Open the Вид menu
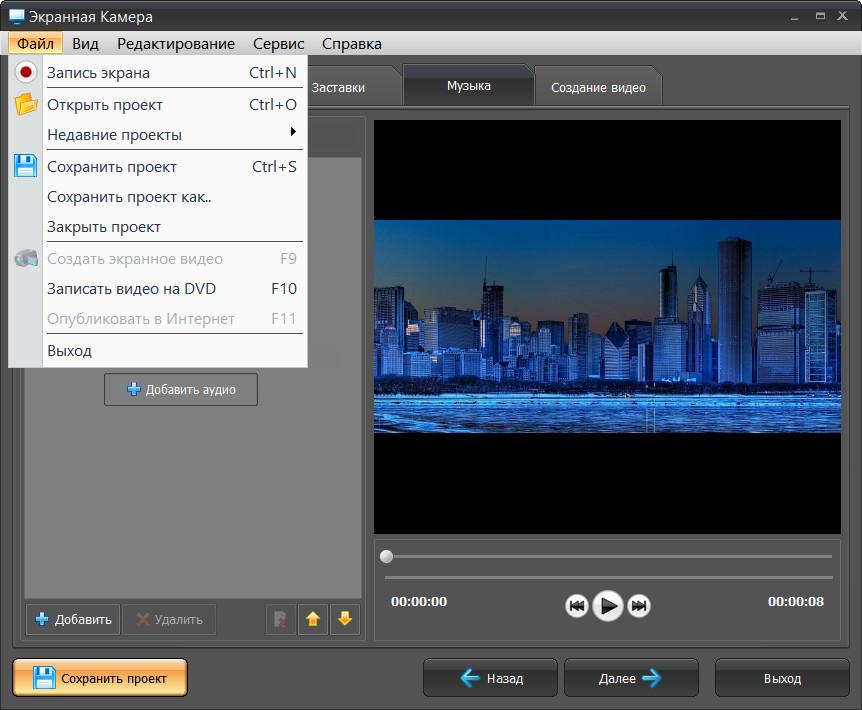Screen dimensions: 862x710 (85, 43)
